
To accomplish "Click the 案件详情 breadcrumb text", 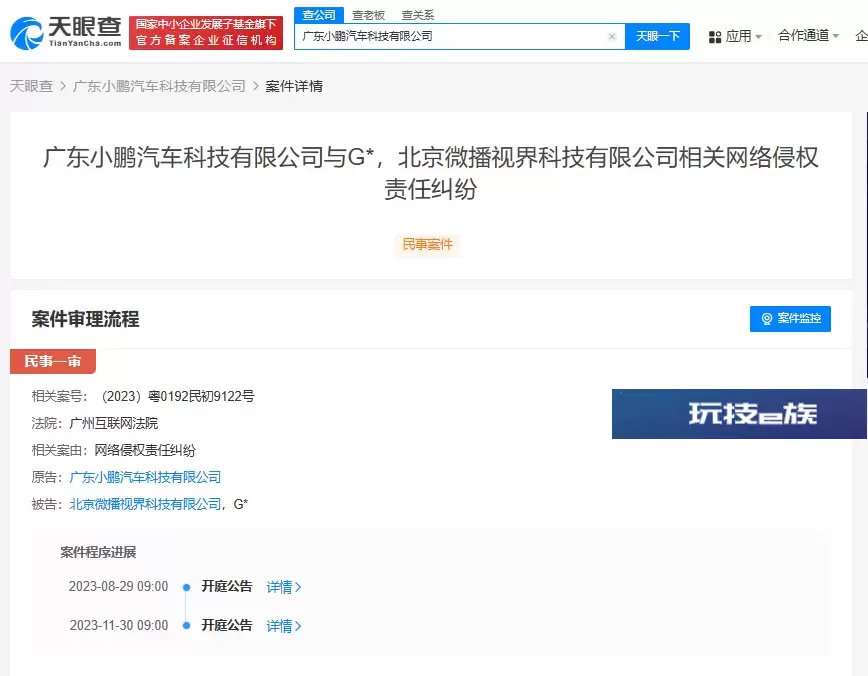I will point(294,86).
